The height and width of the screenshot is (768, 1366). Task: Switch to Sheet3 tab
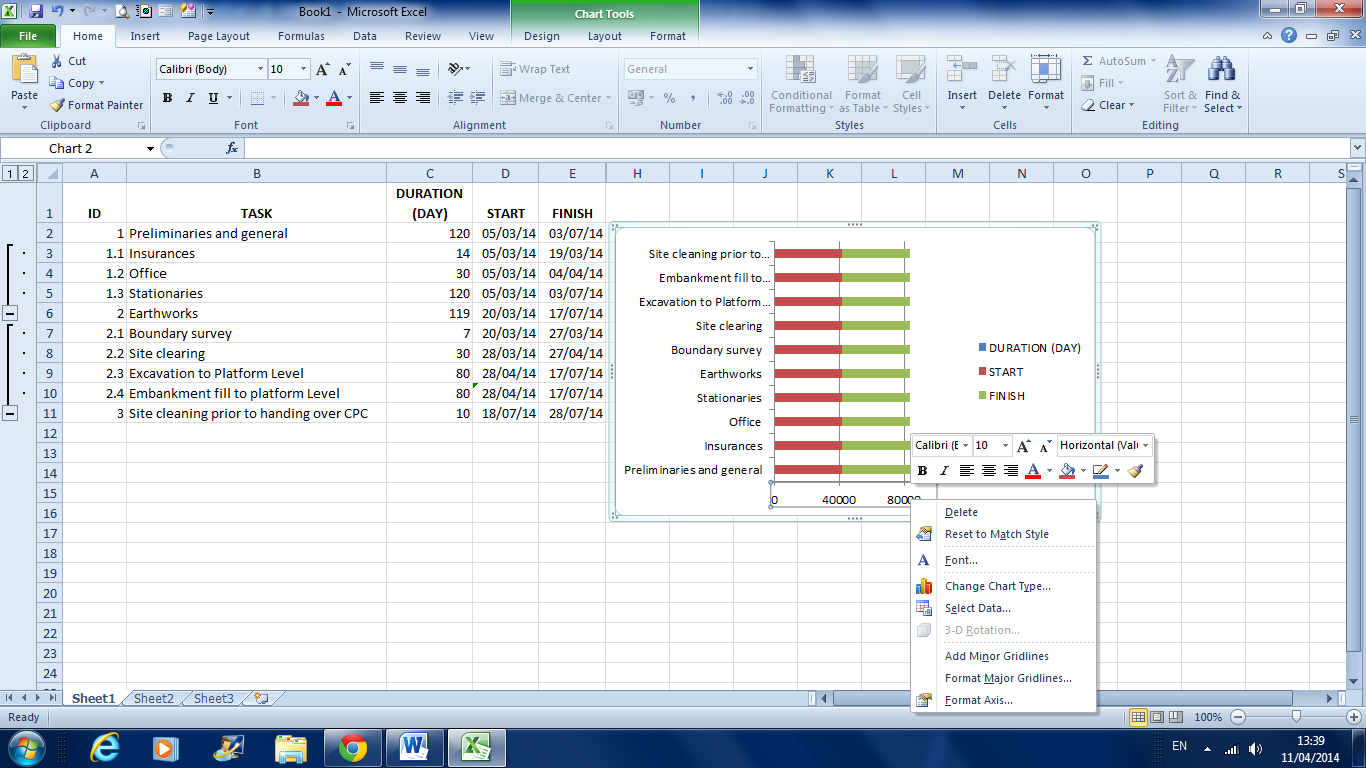pyautogui.click(x=214, y=699)
